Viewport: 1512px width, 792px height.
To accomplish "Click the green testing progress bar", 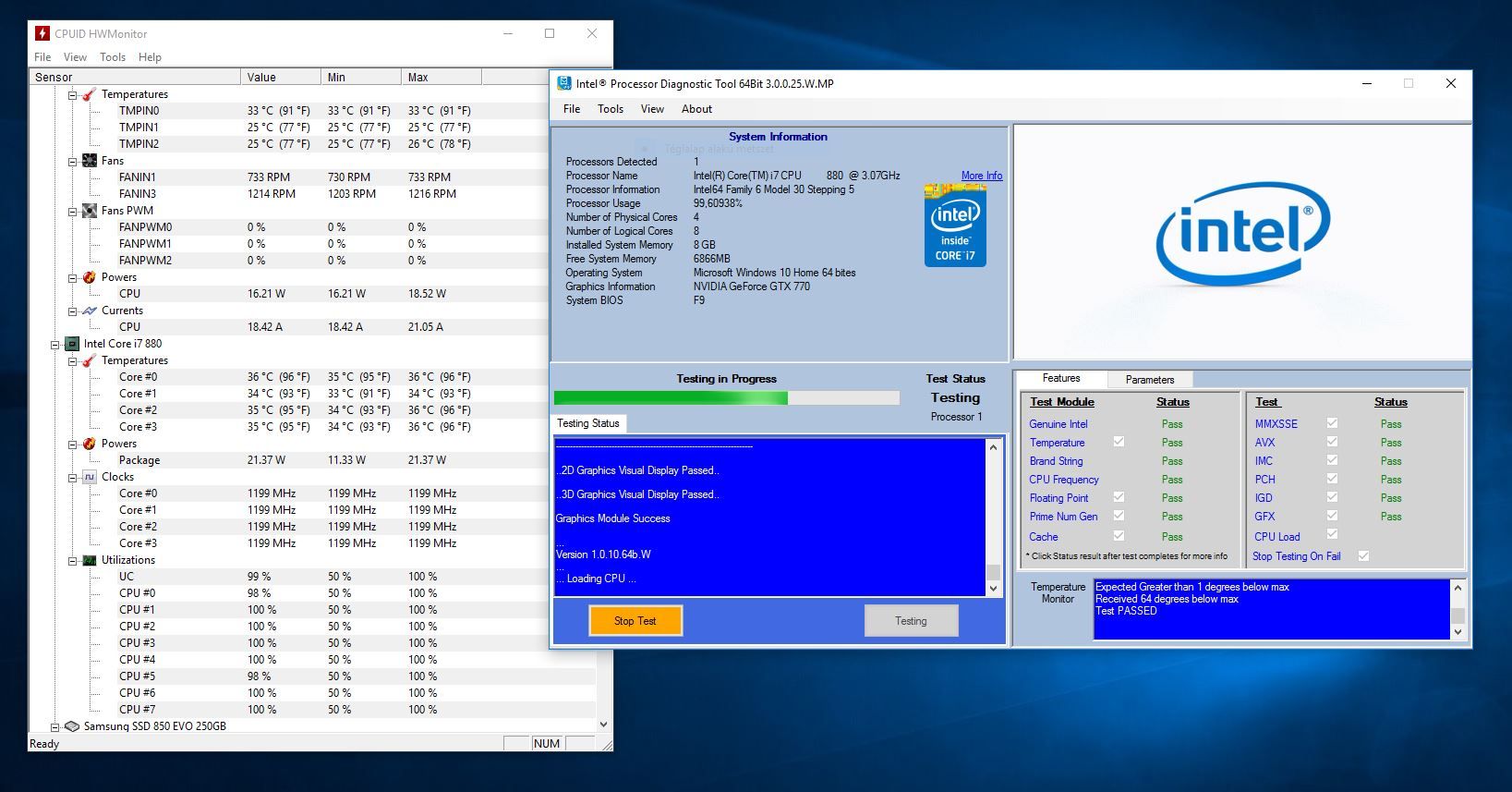I will point(727,397).
